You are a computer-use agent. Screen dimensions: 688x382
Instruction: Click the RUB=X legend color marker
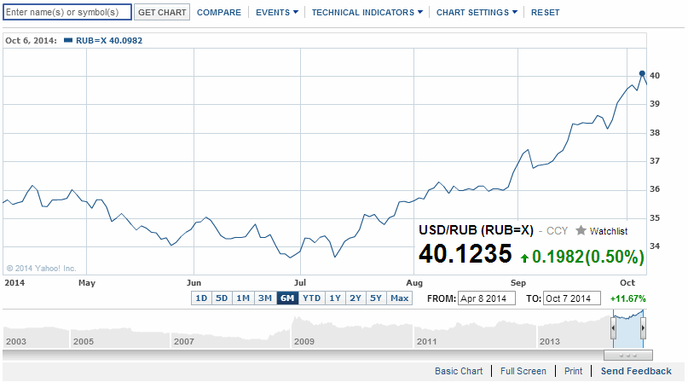(68, 40)
